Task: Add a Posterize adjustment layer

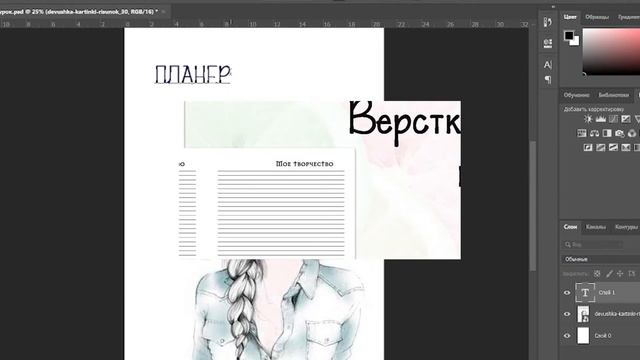Action: point(600,147)
